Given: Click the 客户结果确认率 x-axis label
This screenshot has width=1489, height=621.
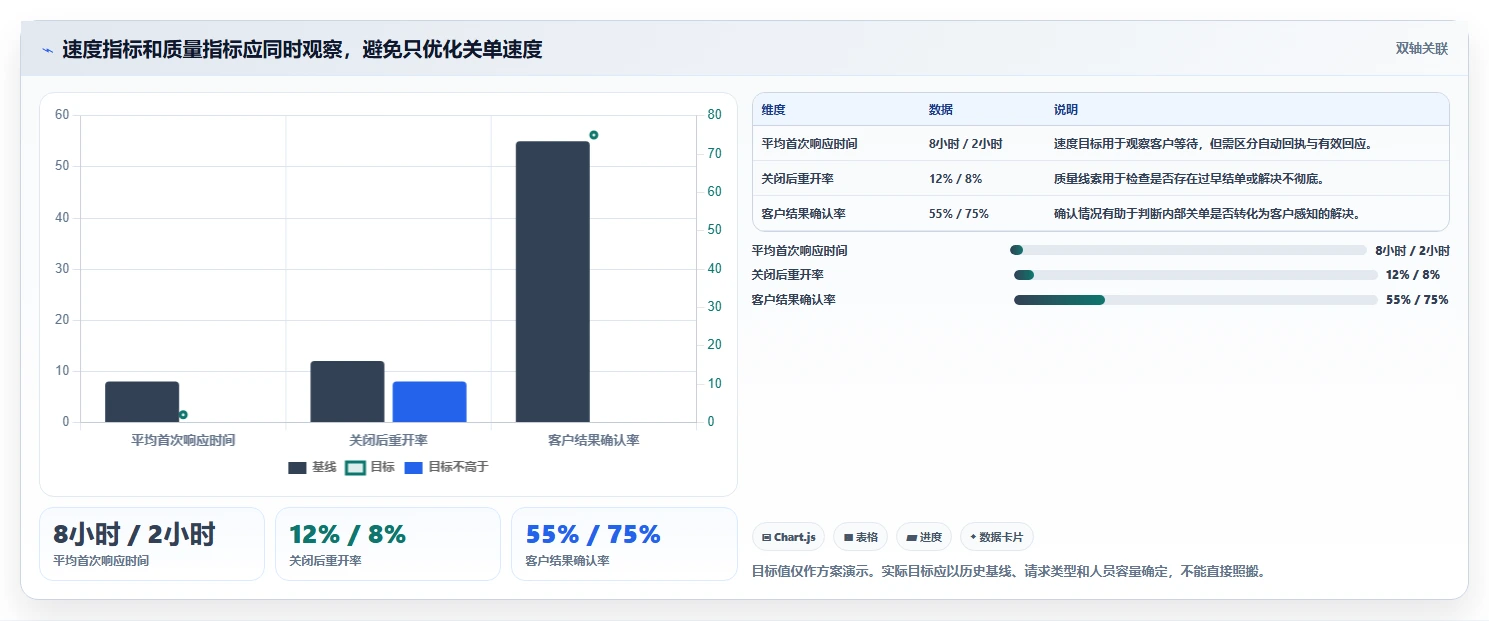Looking at the screenshot, I should tap(594, 440).
